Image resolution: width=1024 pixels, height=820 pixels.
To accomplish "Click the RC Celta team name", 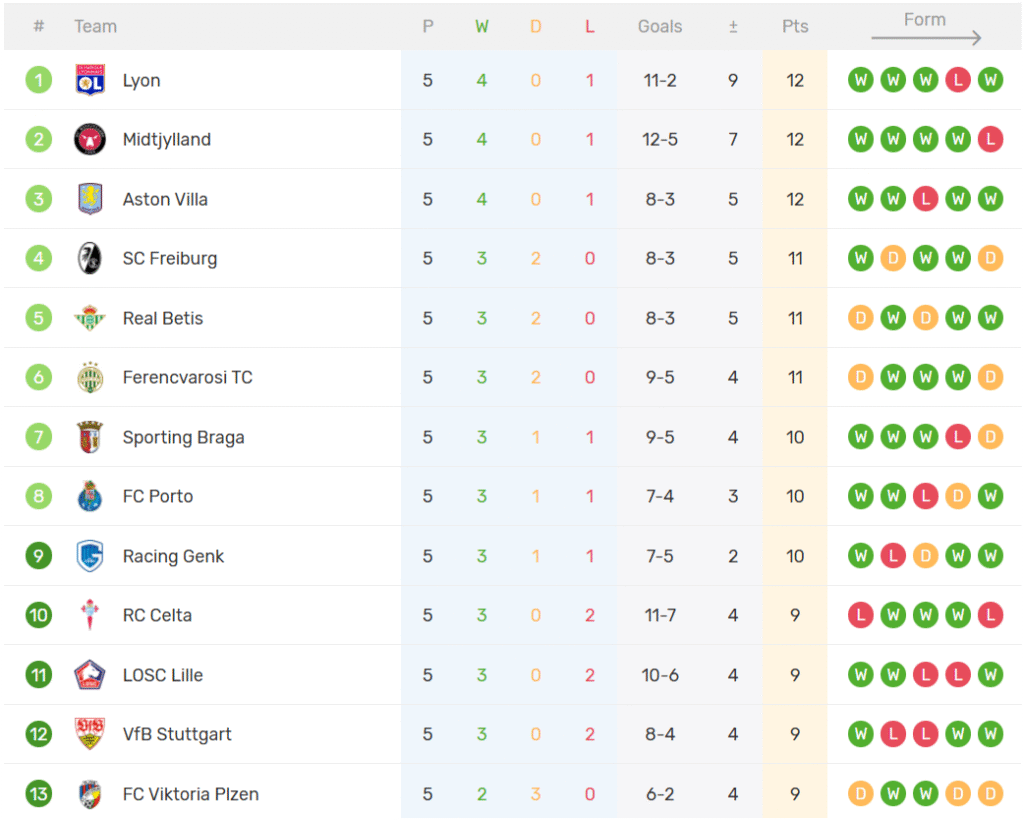I will (157, 615).
